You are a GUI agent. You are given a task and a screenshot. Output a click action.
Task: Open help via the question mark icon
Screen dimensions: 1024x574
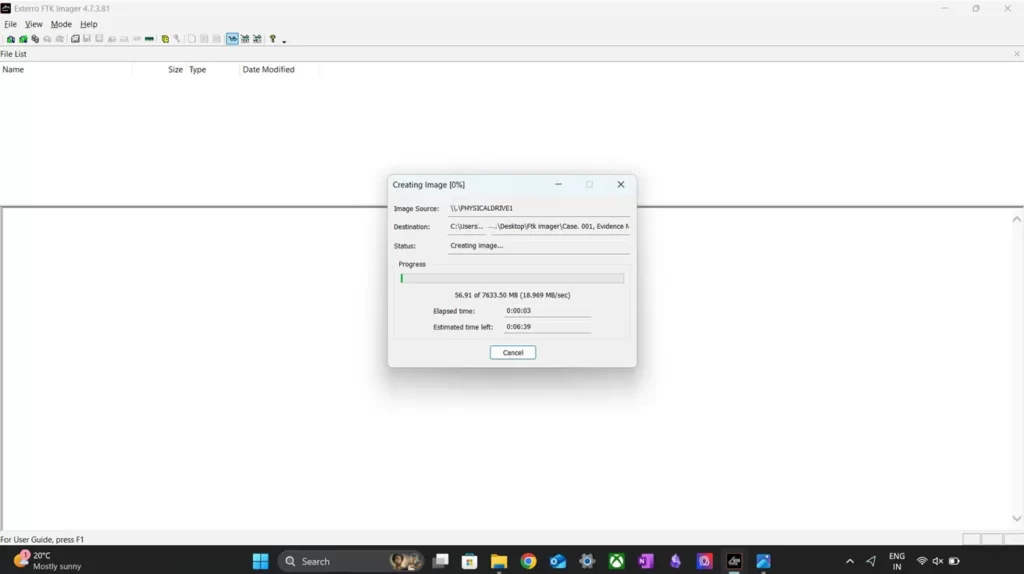272,39
